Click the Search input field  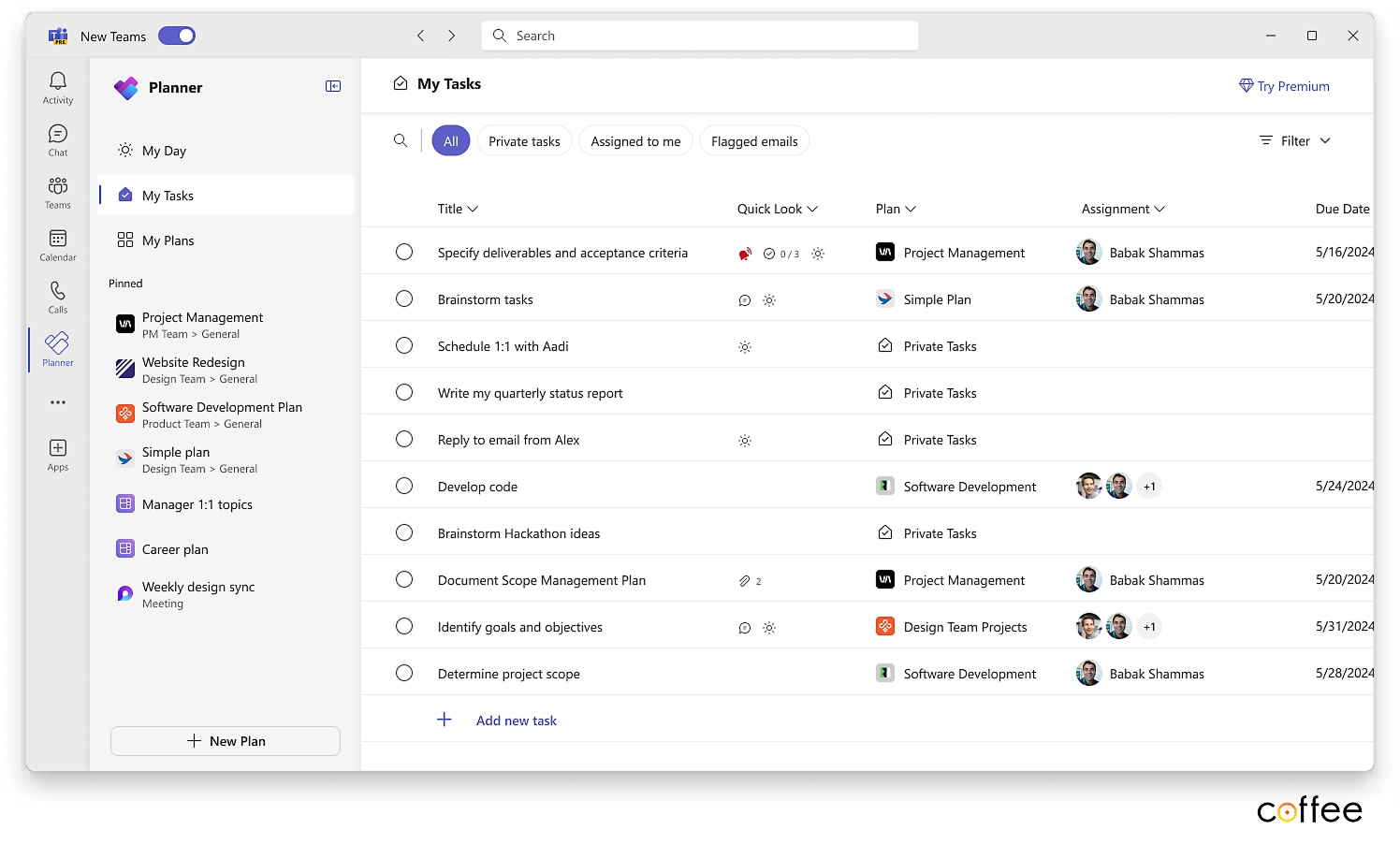[x=700, y=36]
